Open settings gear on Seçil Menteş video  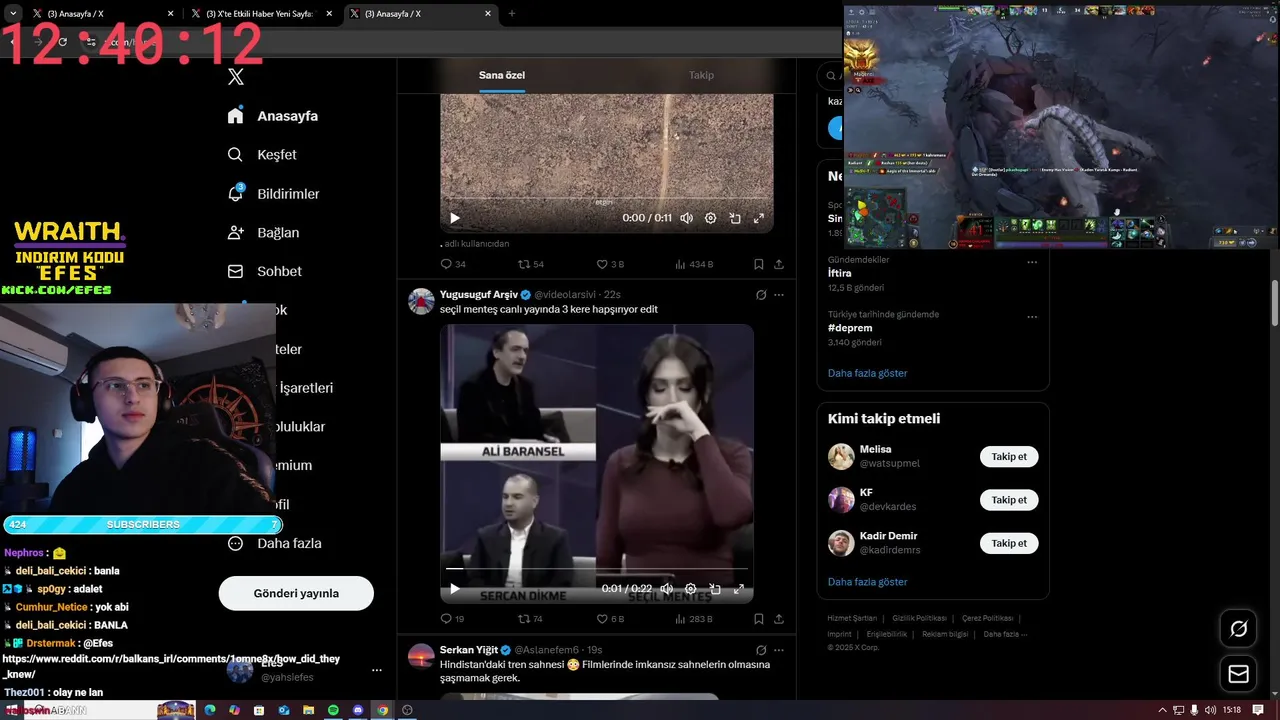coord(691,589)
